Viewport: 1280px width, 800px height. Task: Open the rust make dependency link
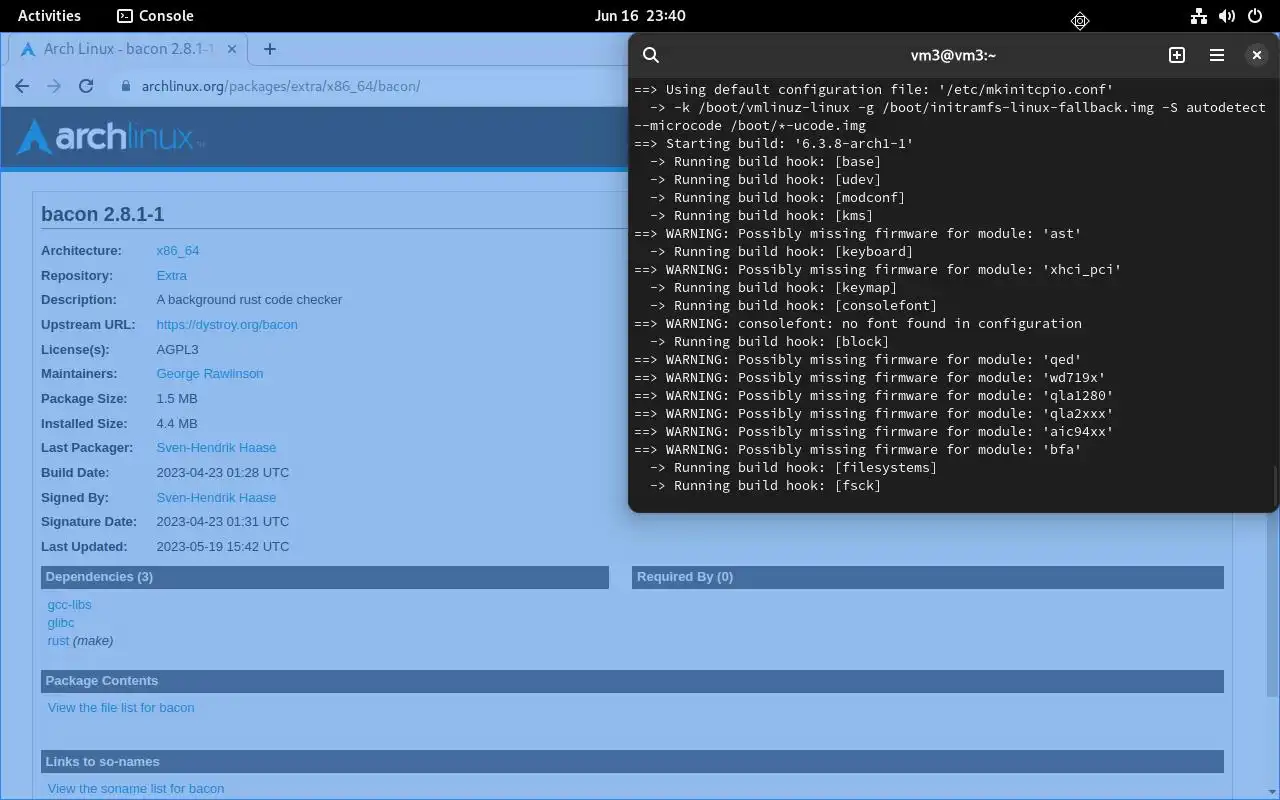(58, 640)
